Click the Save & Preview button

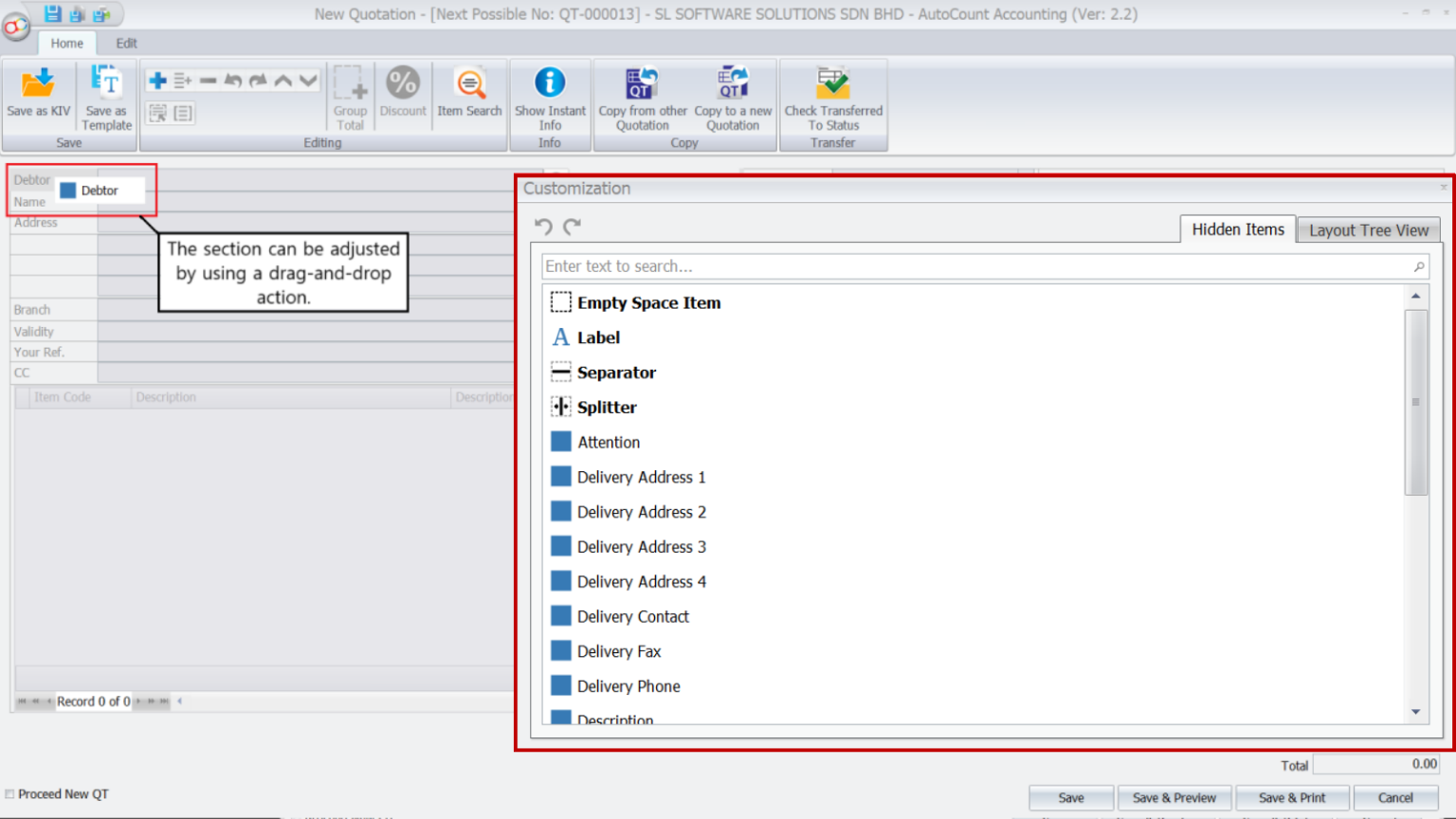1174,798
